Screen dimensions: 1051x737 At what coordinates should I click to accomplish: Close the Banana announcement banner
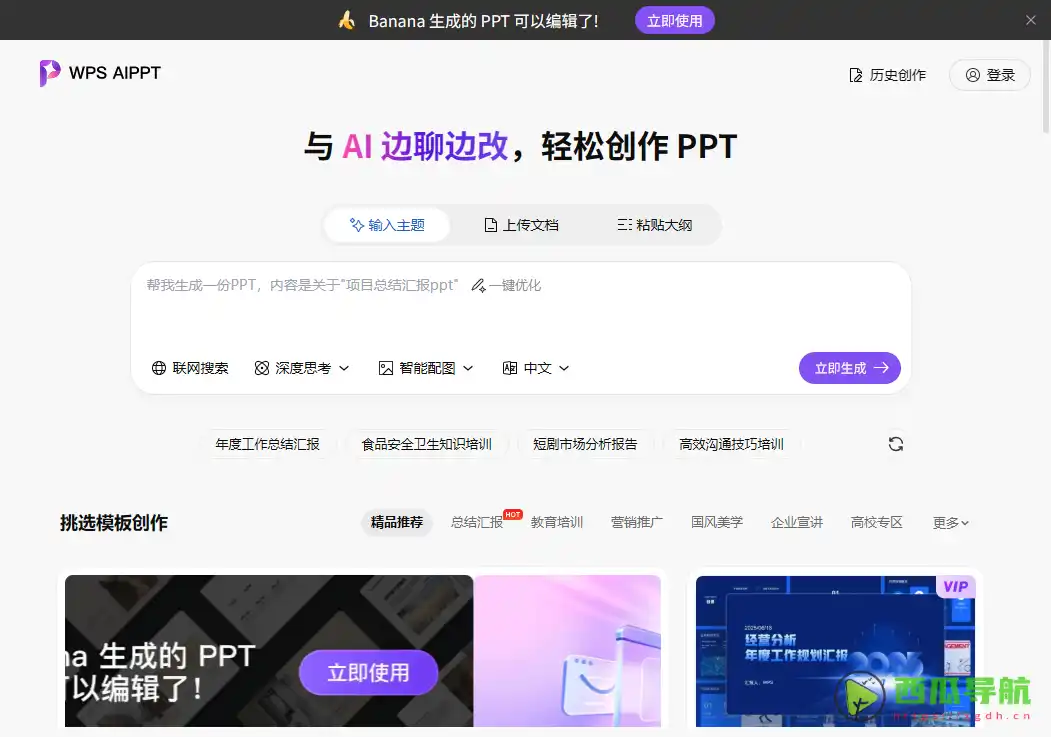1030,20
